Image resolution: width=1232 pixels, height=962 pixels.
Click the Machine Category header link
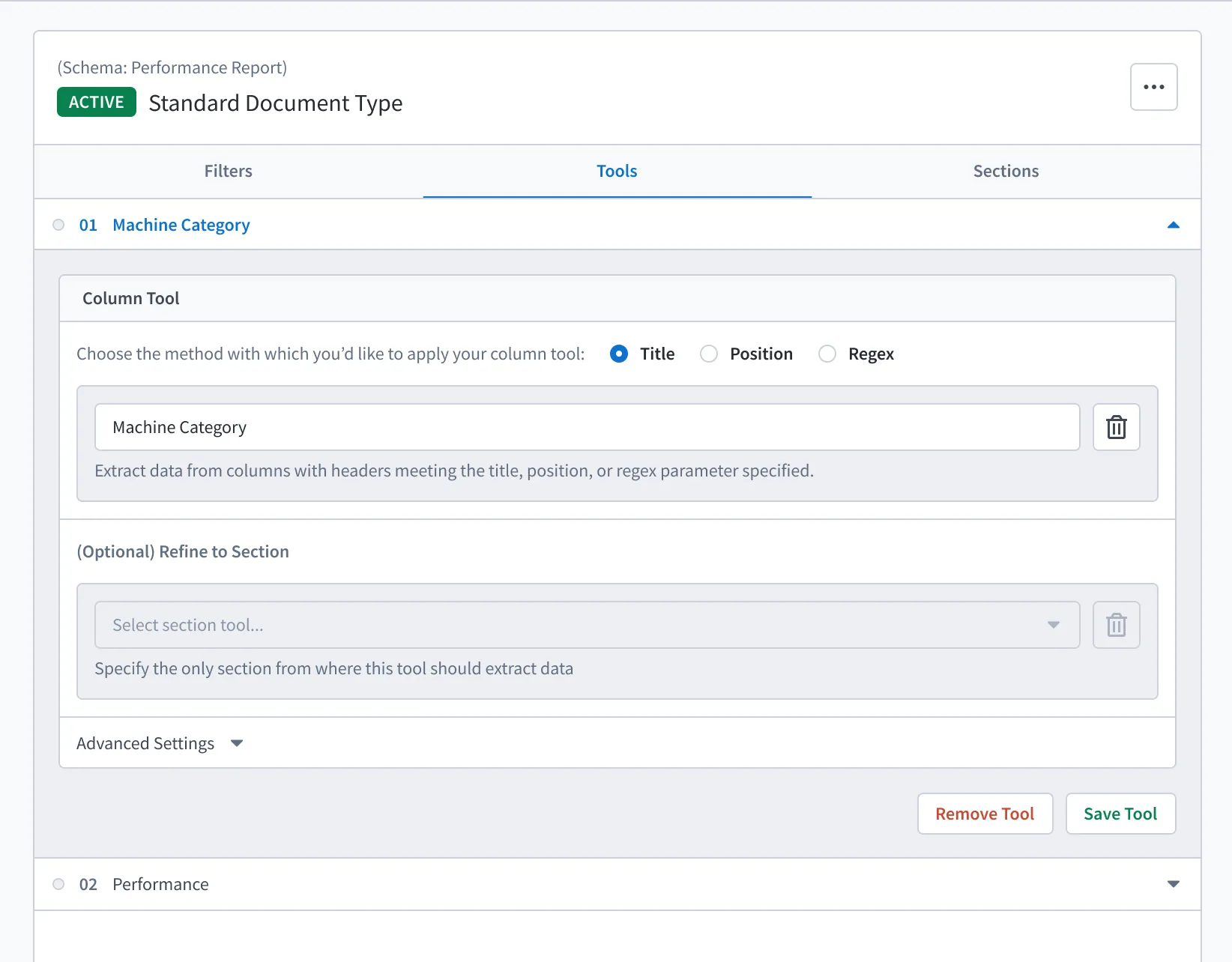(x=181, y=225)
